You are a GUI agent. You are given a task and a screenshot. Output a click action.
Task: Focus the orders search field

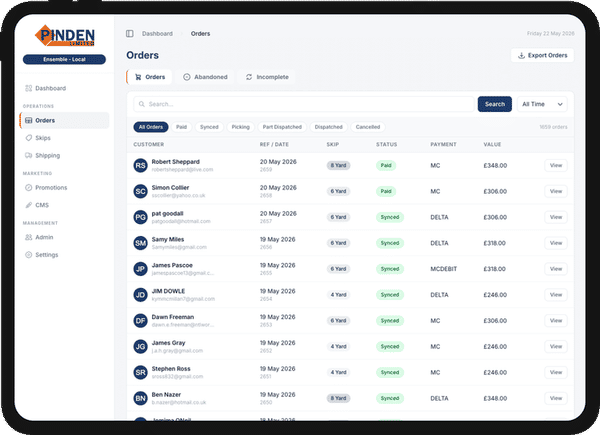[304, 104]
